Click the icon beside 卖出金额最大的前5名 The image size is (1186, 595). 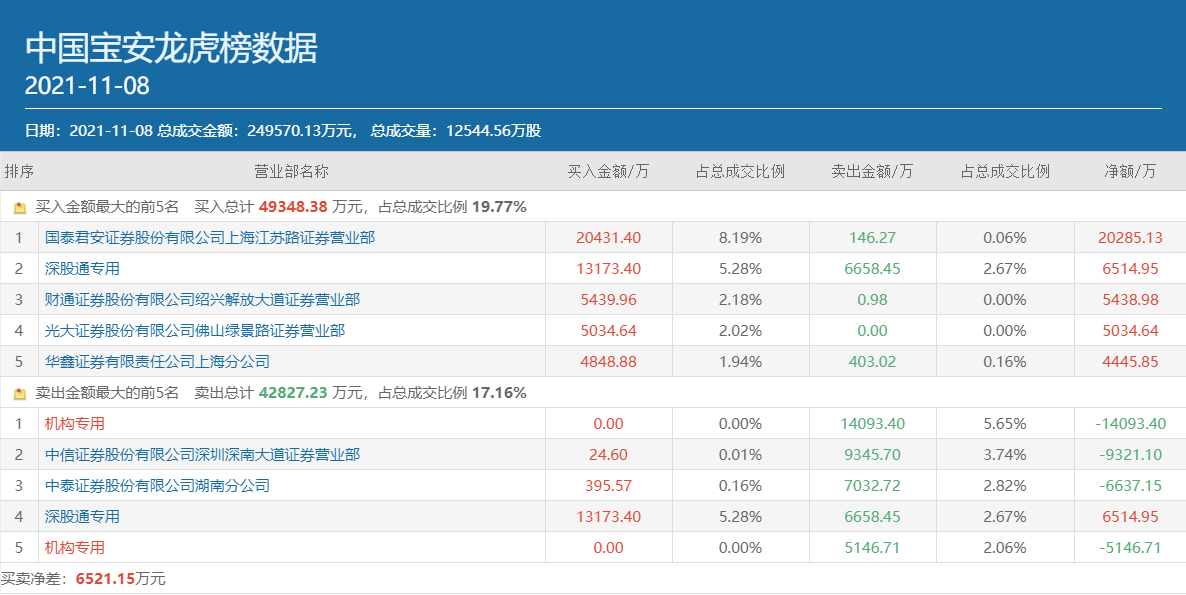[19, 394]
